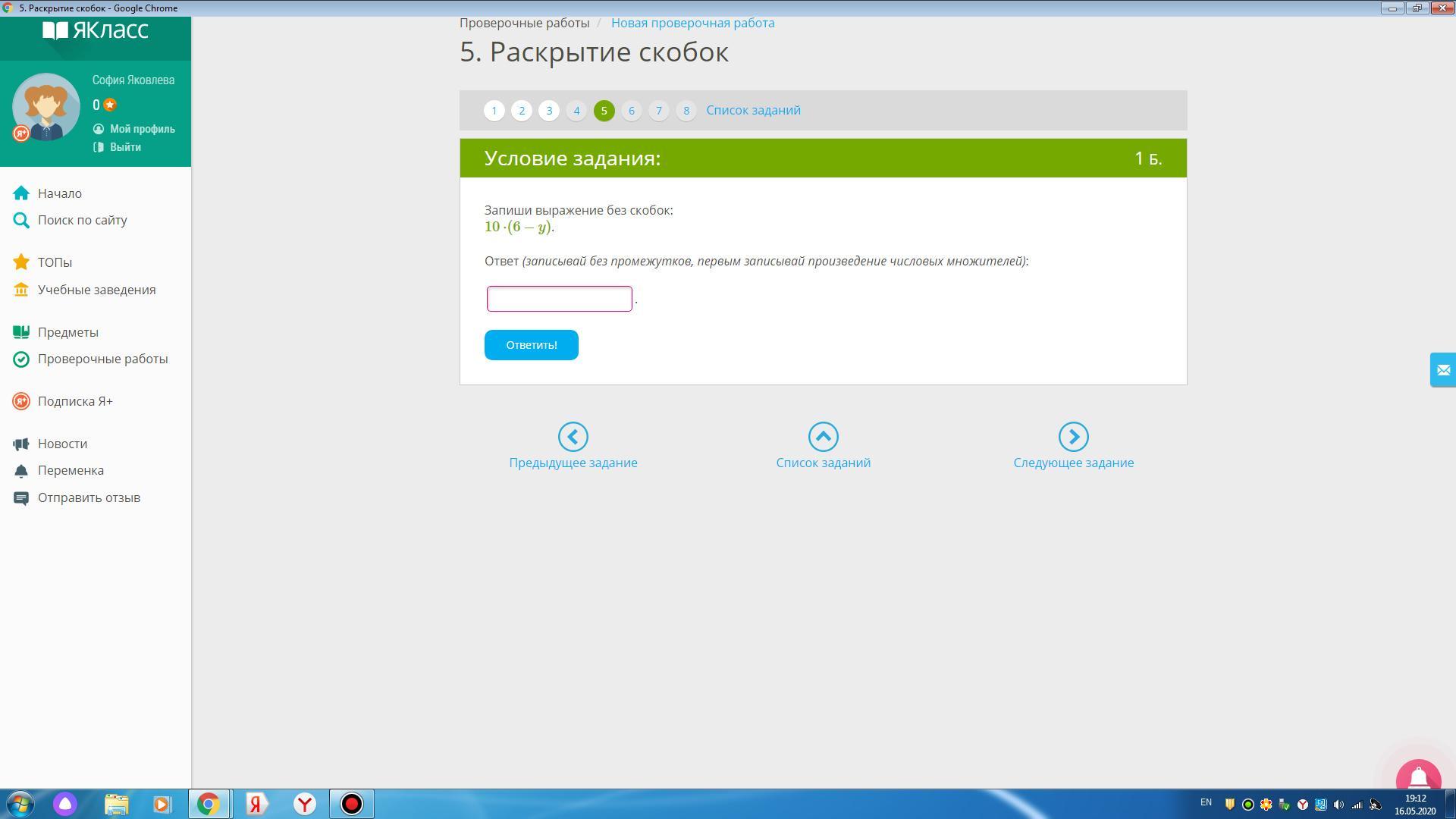Image resolution: width=1456 pixels, height=819 pixels.
Task: Click the up arrow Список заданий icon
Action: pyautogui.click(x=823, y=437)
